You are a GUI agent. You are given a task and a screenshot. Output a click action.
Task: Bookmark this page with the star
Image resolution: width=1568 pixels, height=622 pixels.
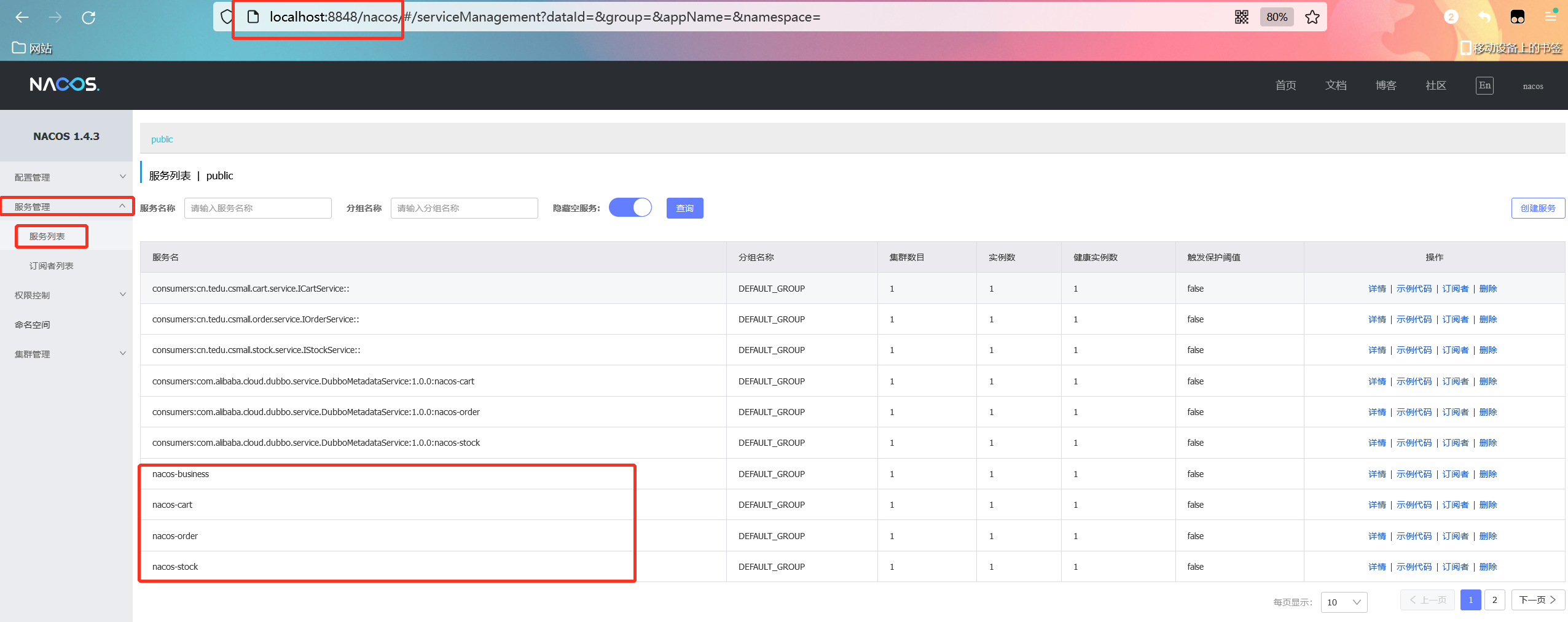click(1312, 17)
